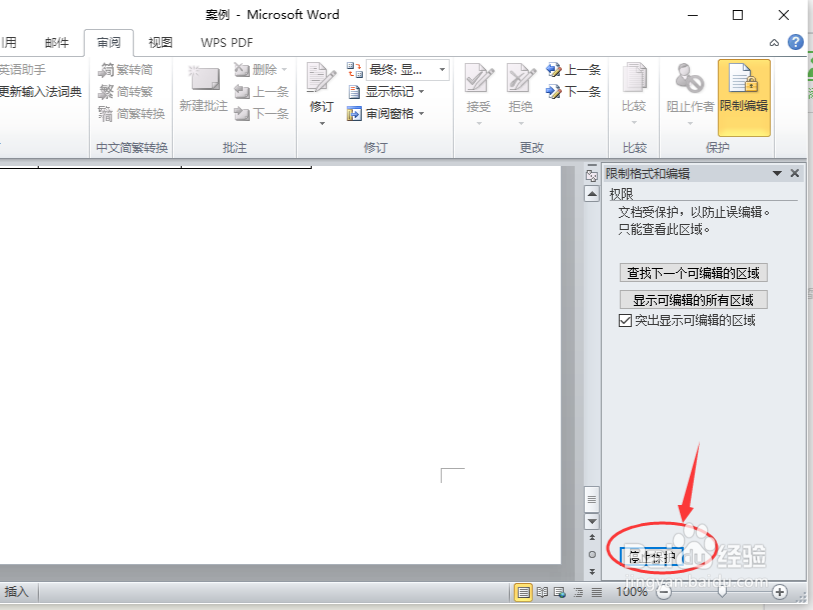Viewport: 813px width, 610px height.
Task: Expand the Compare (比较) dropdown arrow
Action: click(634, 123)
